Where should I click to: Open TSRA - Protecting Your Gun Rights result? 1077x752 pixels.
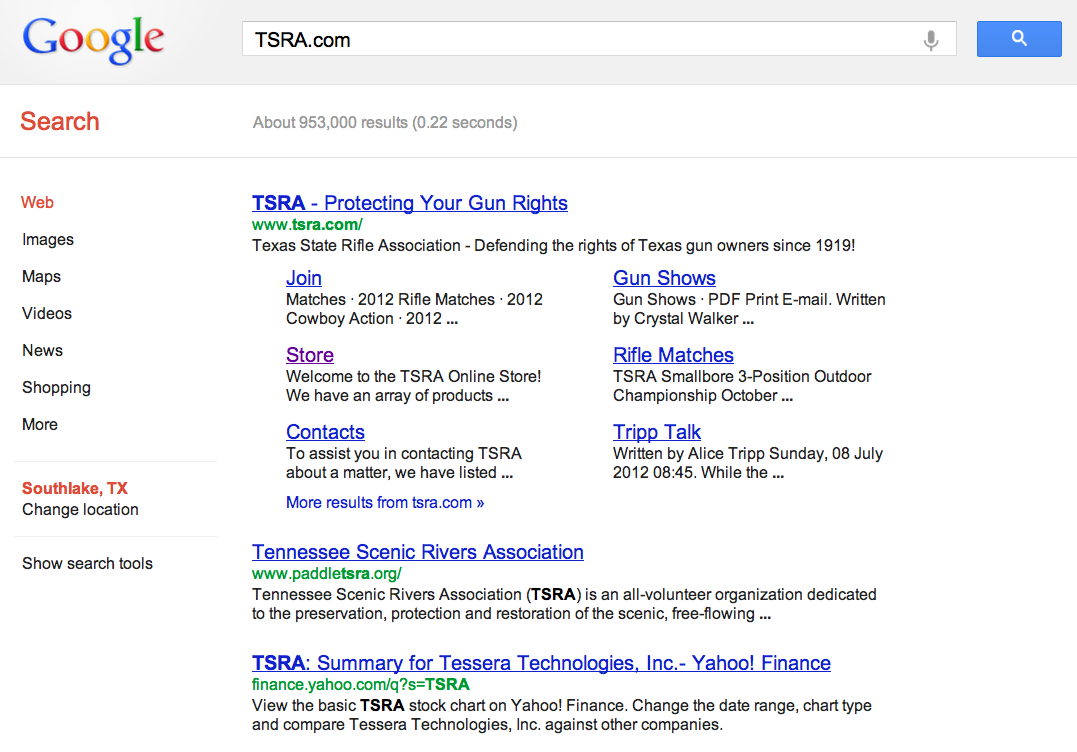point(409,204)
